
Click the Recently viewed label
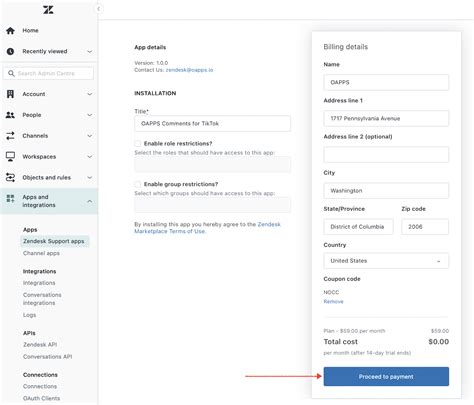point(45,51)
